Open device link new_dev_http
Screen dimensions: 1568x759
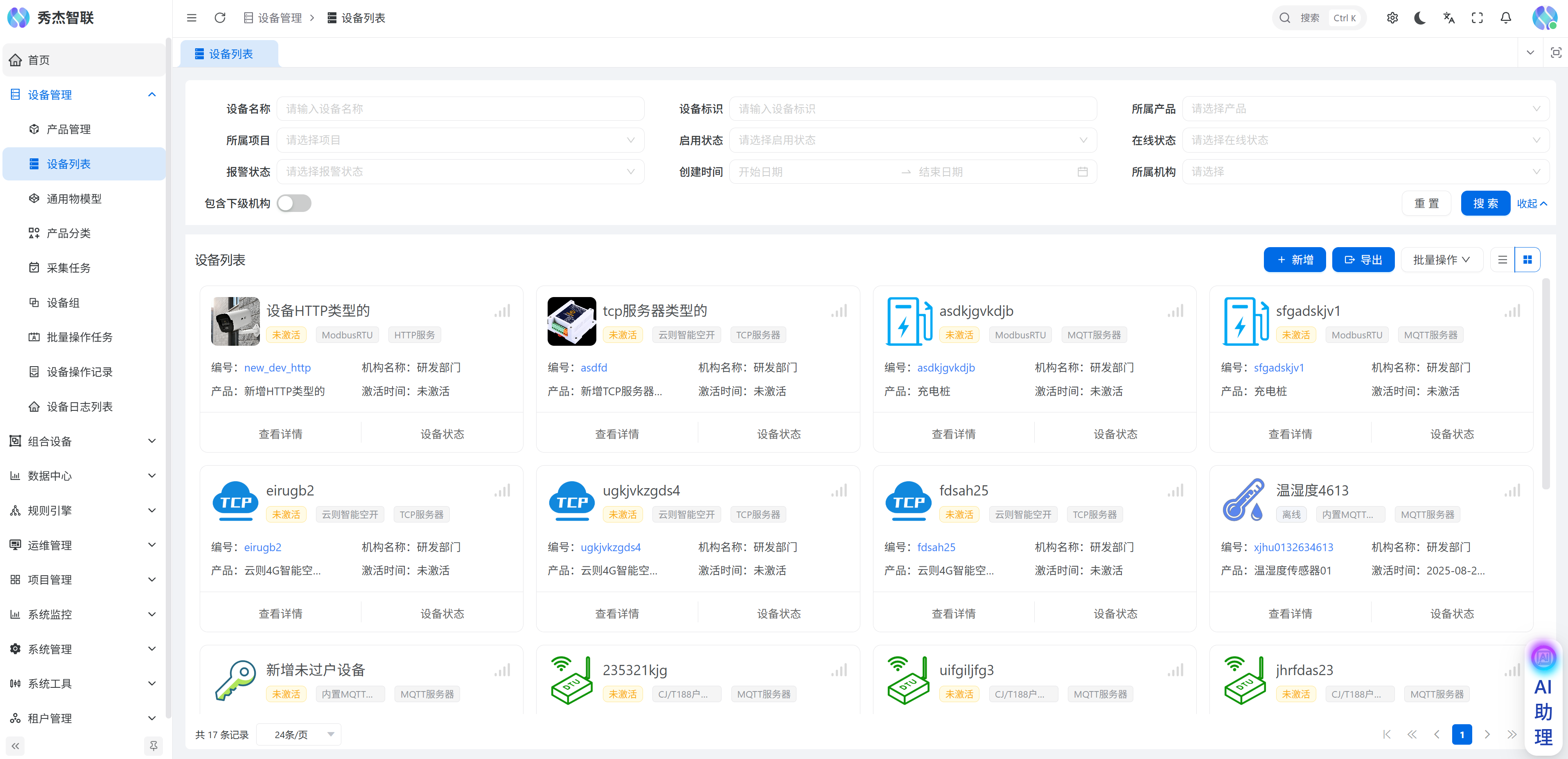coord(277,367)
